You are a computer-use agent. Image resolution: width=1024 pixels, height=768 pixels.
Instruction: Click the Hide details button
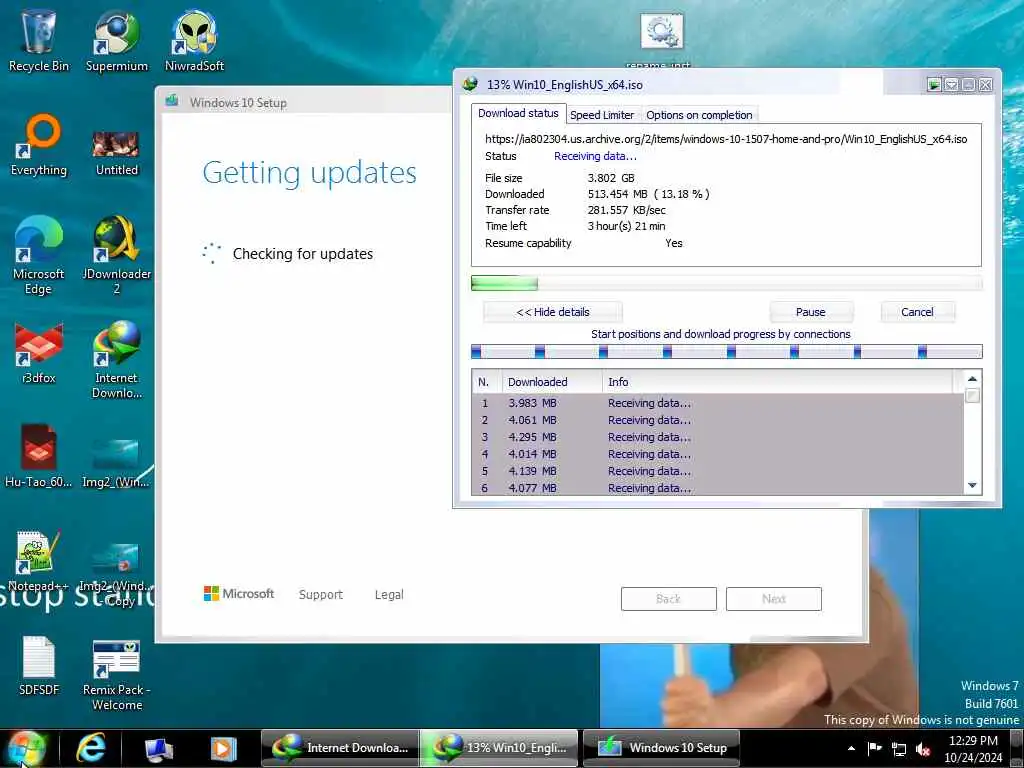click(x=552, y=312)
